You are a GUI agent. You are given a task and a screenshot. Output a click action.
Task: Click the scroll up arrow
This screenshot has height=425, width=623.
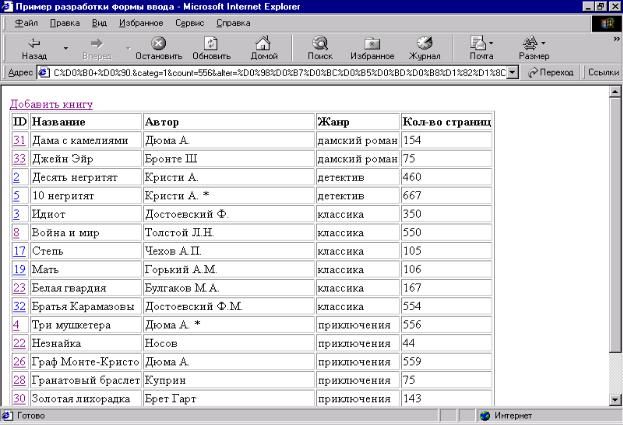615,91
